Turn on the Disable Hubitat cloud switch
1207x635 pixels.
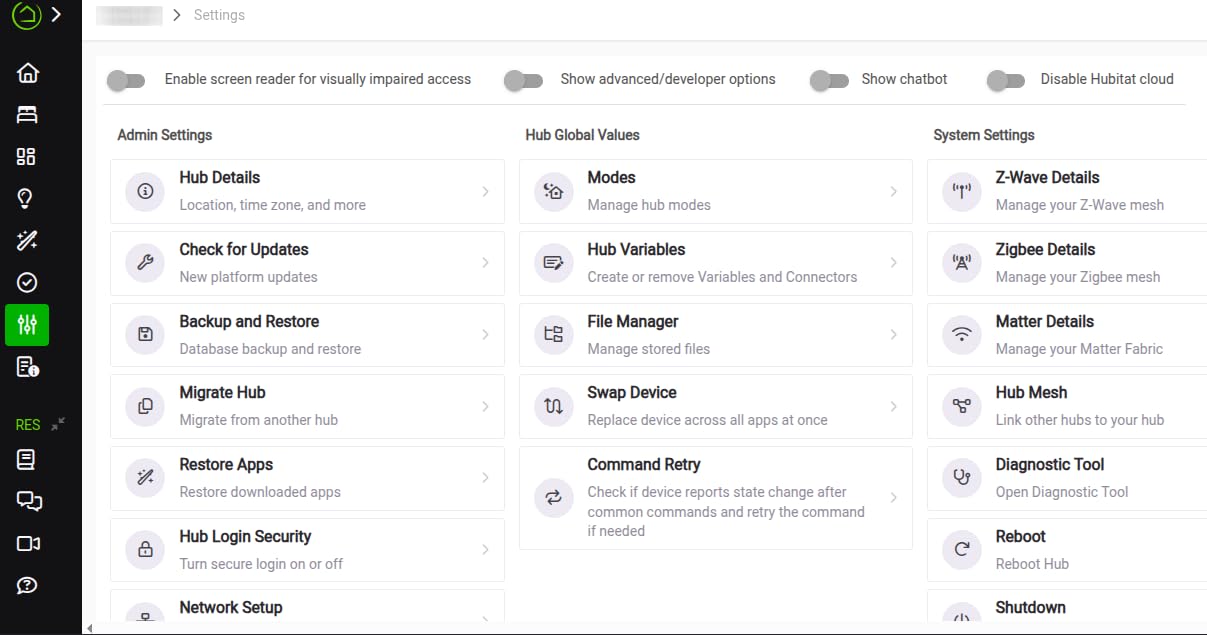(1005, 80)
